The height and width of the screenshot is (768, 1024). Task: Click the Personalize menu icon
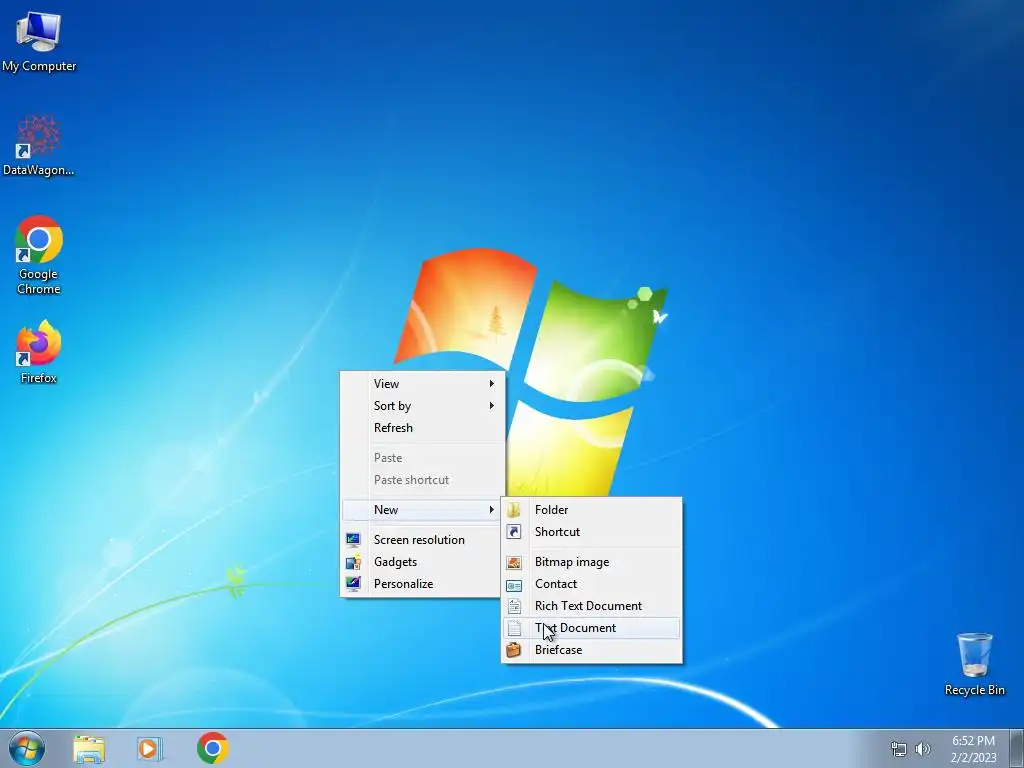pyautogui.click(x=353, y=584)
